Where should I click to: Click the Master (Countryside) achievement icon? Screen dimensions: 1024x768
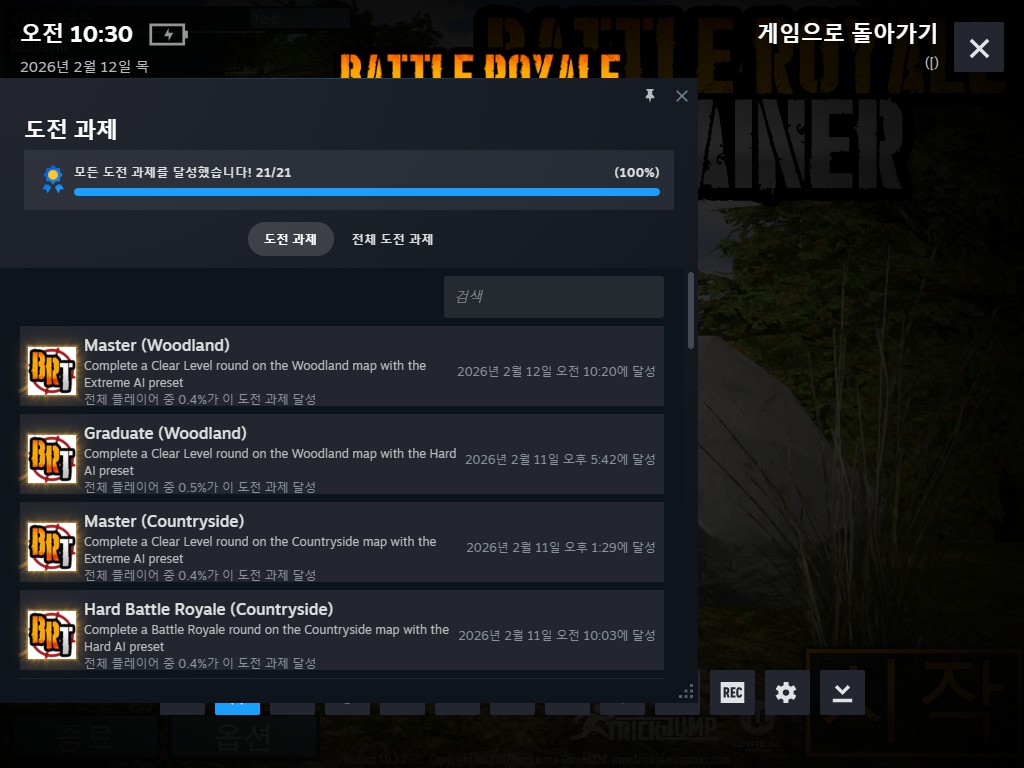pos(52,547)
